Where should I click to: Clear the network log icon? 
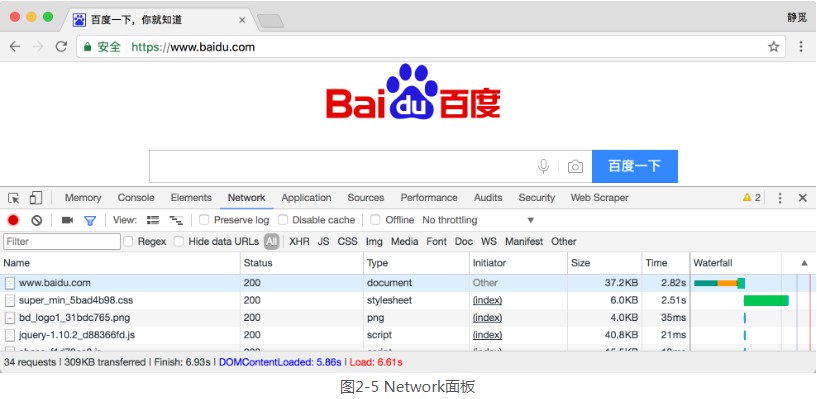(x=36, y=220)
